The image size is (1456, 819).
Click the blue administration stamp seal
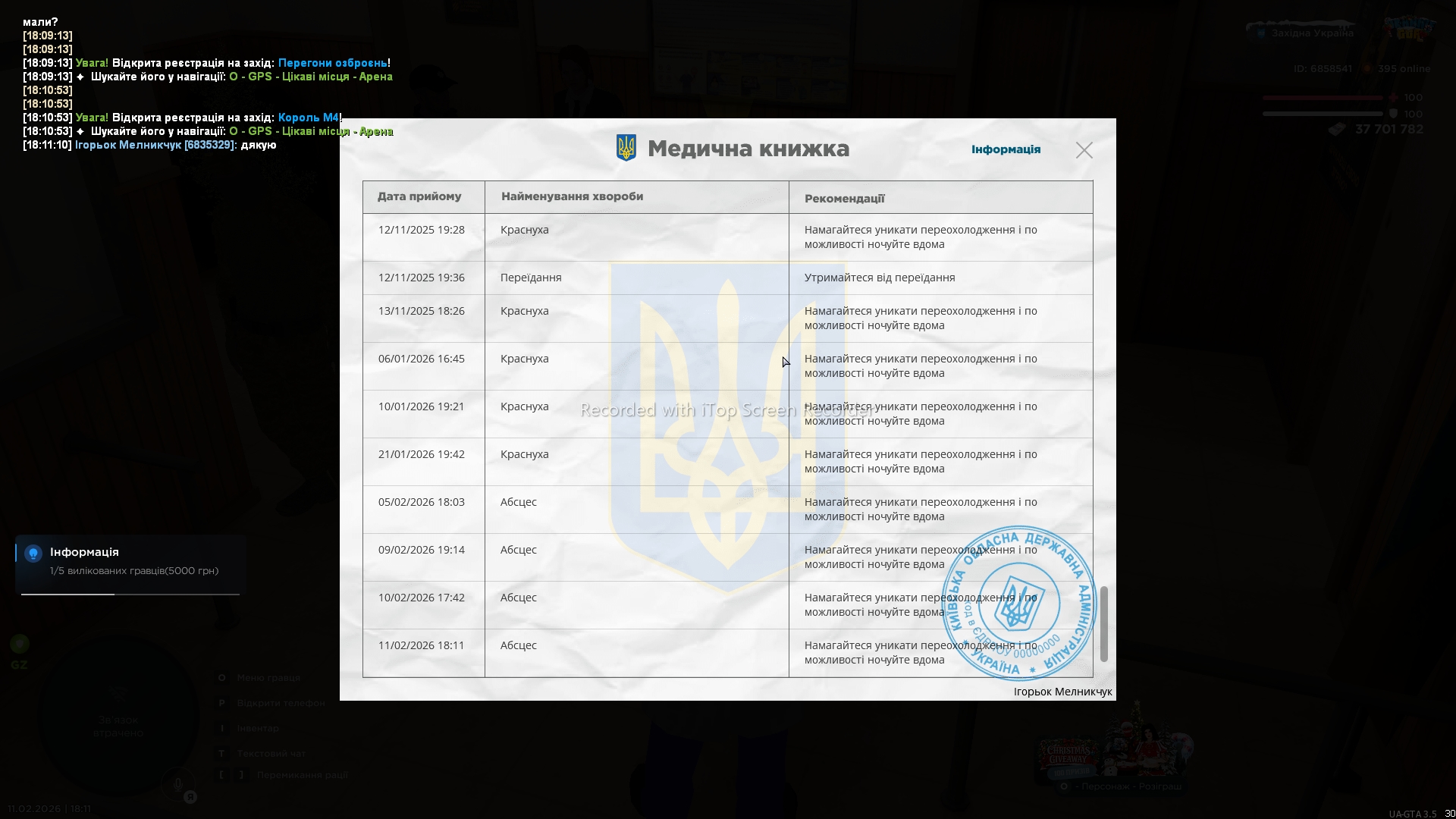click(x=1018, y=604)
